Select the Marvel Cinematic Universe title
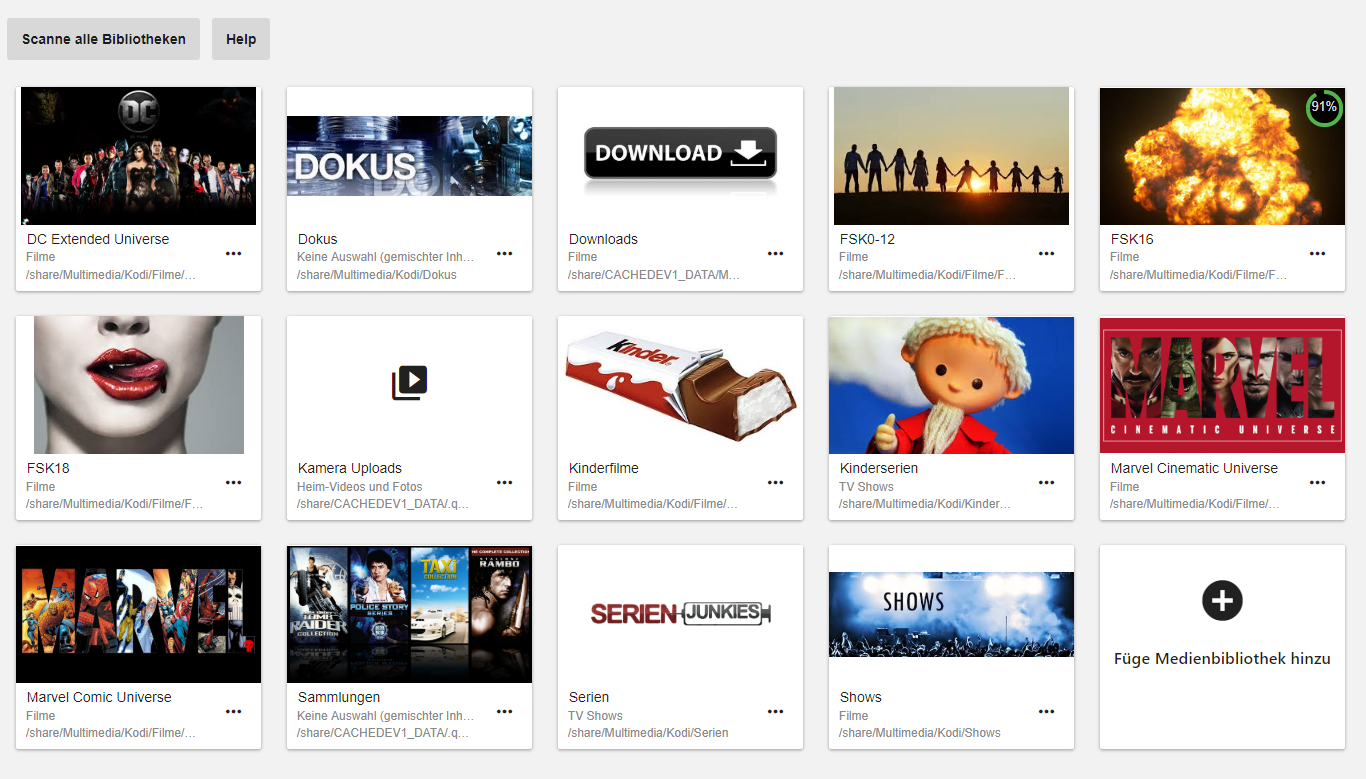The height and width of the screenshot is (779, 1366). pyautogui.click(x=1194, y=468)
